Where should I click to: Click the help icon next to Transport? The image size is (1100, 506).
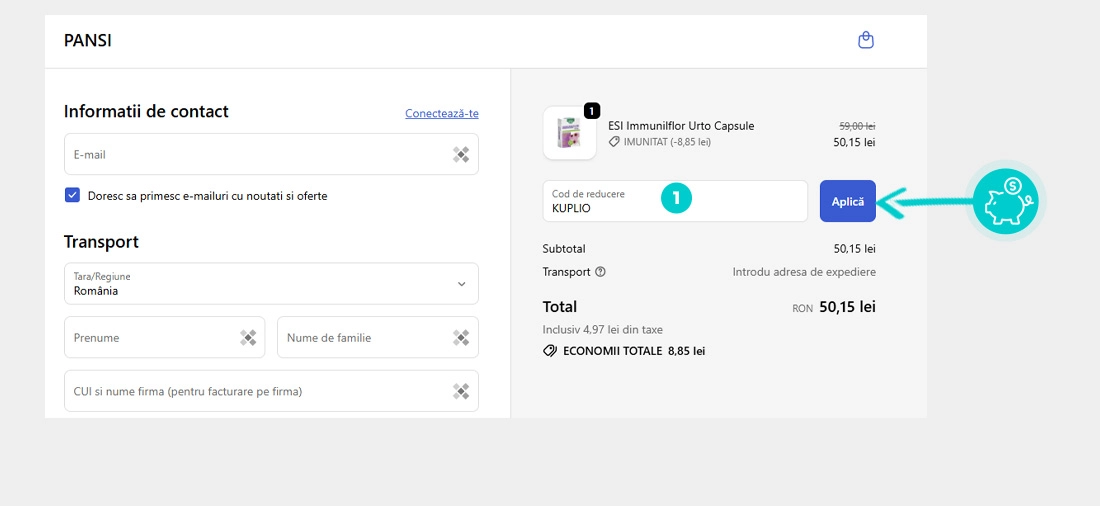point(600,272)
